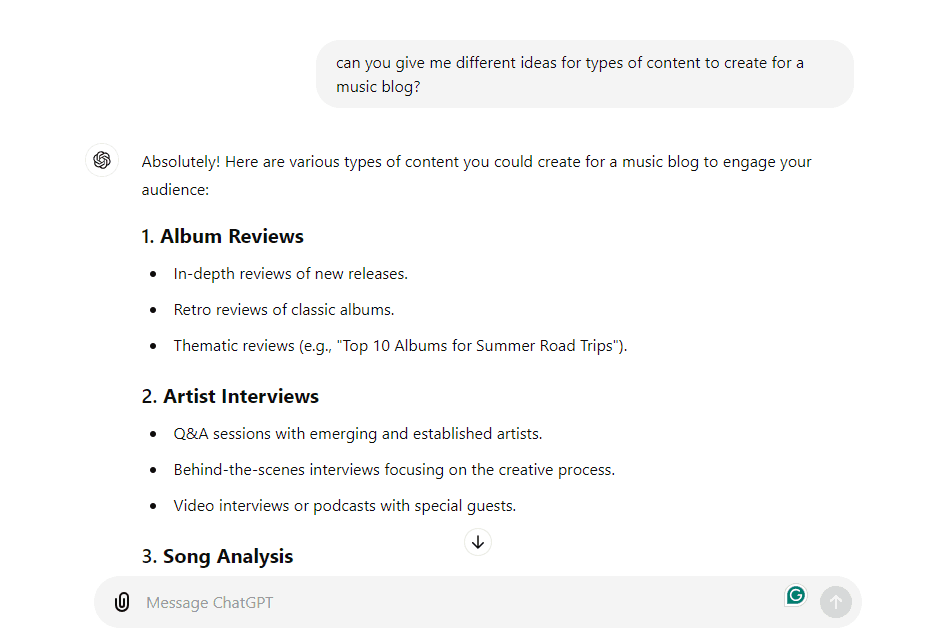Click the quoted "Top 10 Albums for Summer Road Trips"
This screenshot has width=940, height=637.
tap(479, 346)
